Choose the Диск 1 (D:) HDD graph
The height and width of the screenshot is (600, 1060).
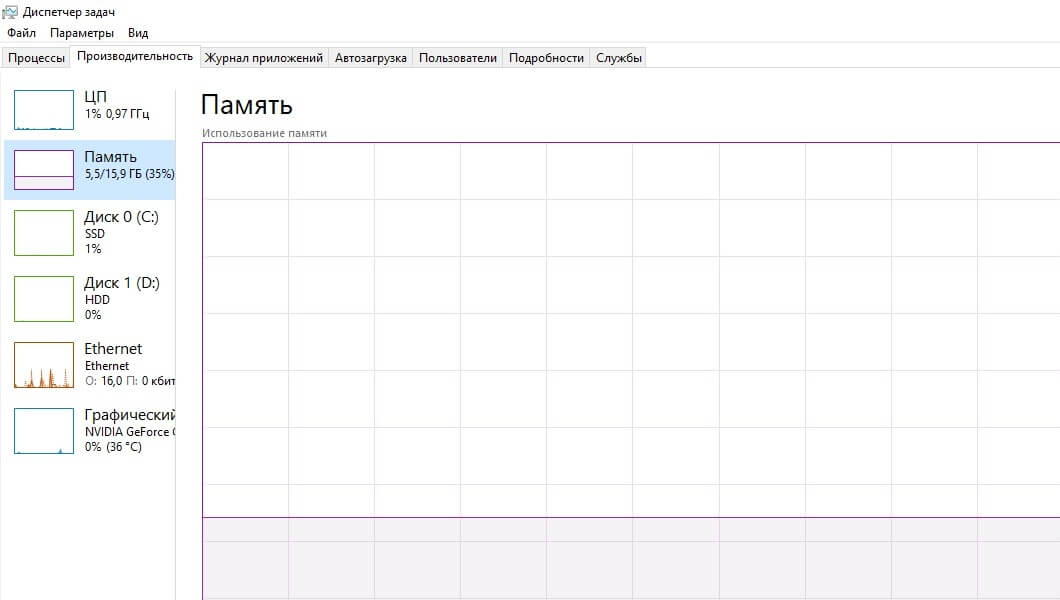coord(44,298)
